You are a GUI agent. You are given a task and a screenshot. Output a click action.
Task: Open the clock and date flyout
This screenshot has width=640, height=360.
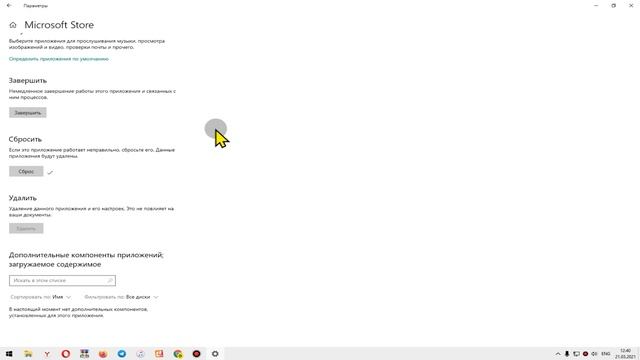pyautogui.click(x=625, y=353)
